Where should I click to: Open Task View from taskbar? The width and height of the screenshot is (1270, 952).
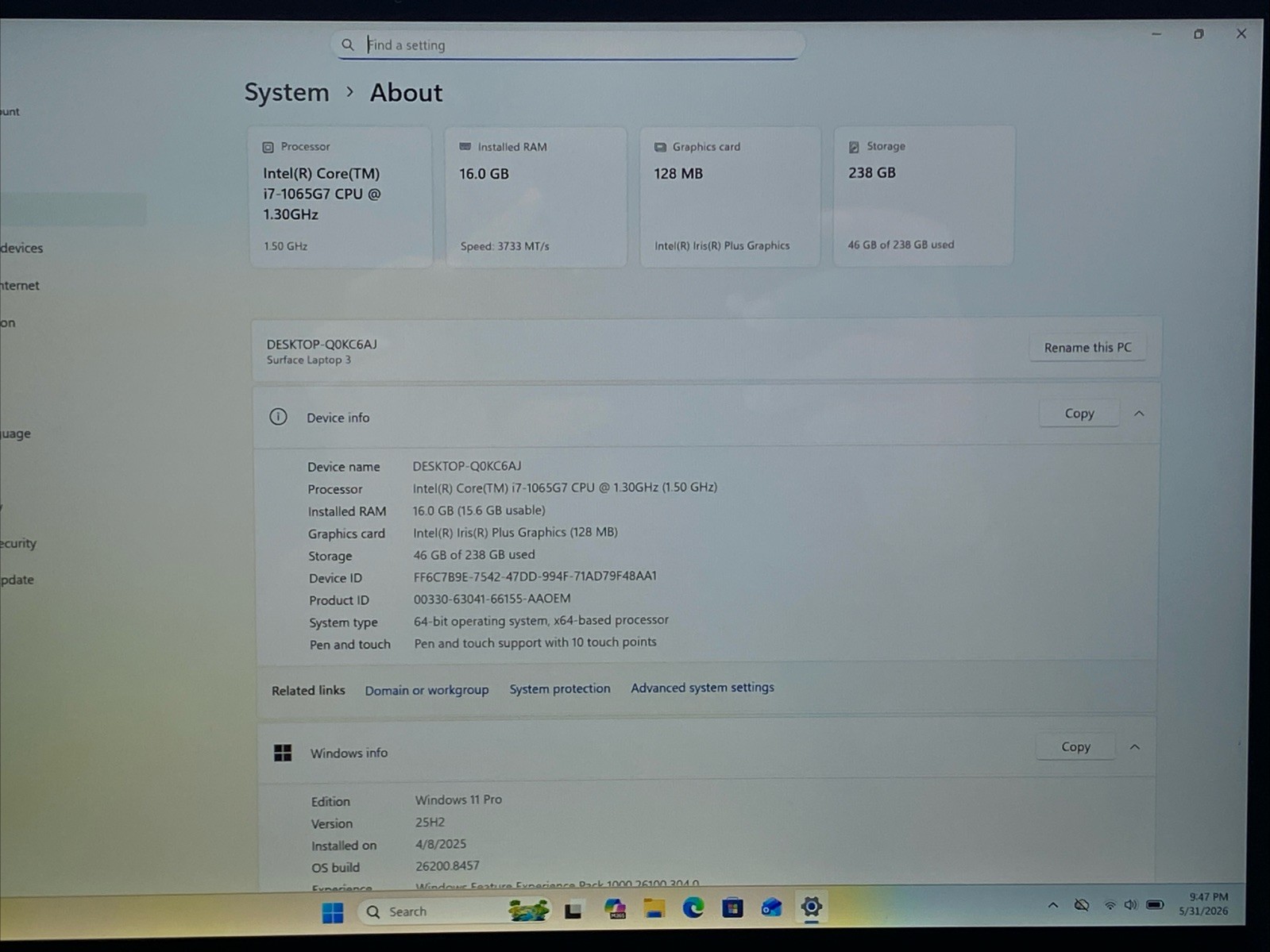click(573, 910)
